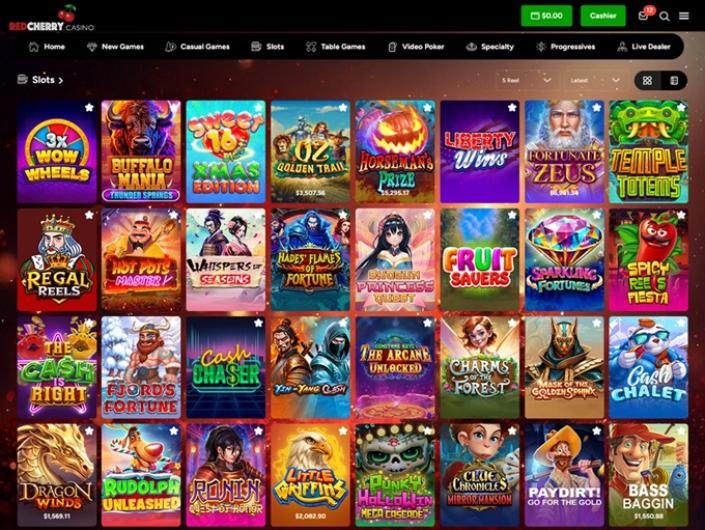Click the Cashier button

pos(602,16)
